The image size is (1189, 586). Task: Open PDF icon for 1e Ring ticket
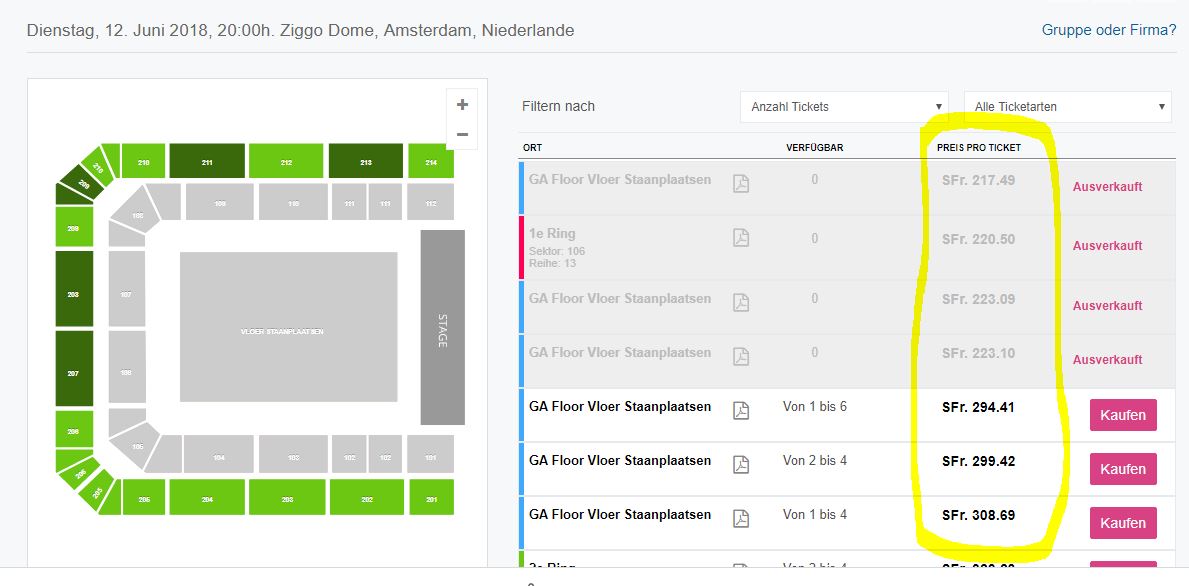pos(741,238)
